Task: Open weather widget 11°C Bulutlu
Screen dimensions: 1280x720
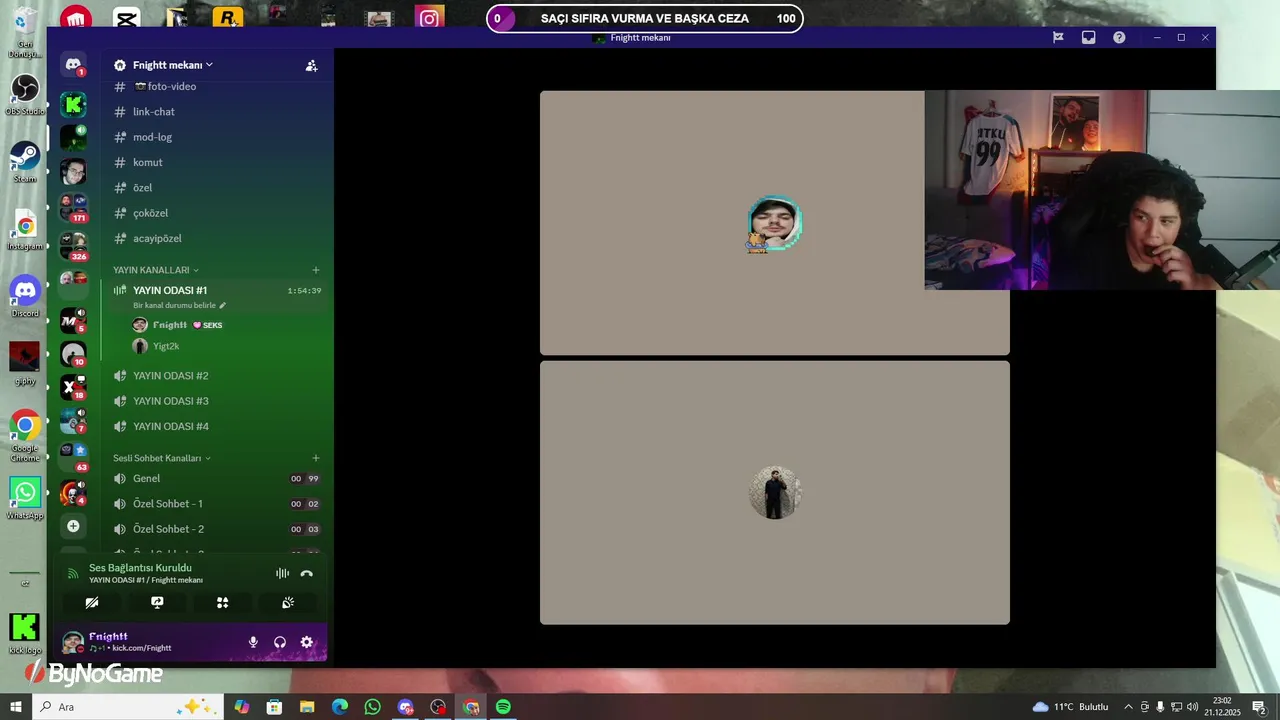Action: [x=1070, y=707]
